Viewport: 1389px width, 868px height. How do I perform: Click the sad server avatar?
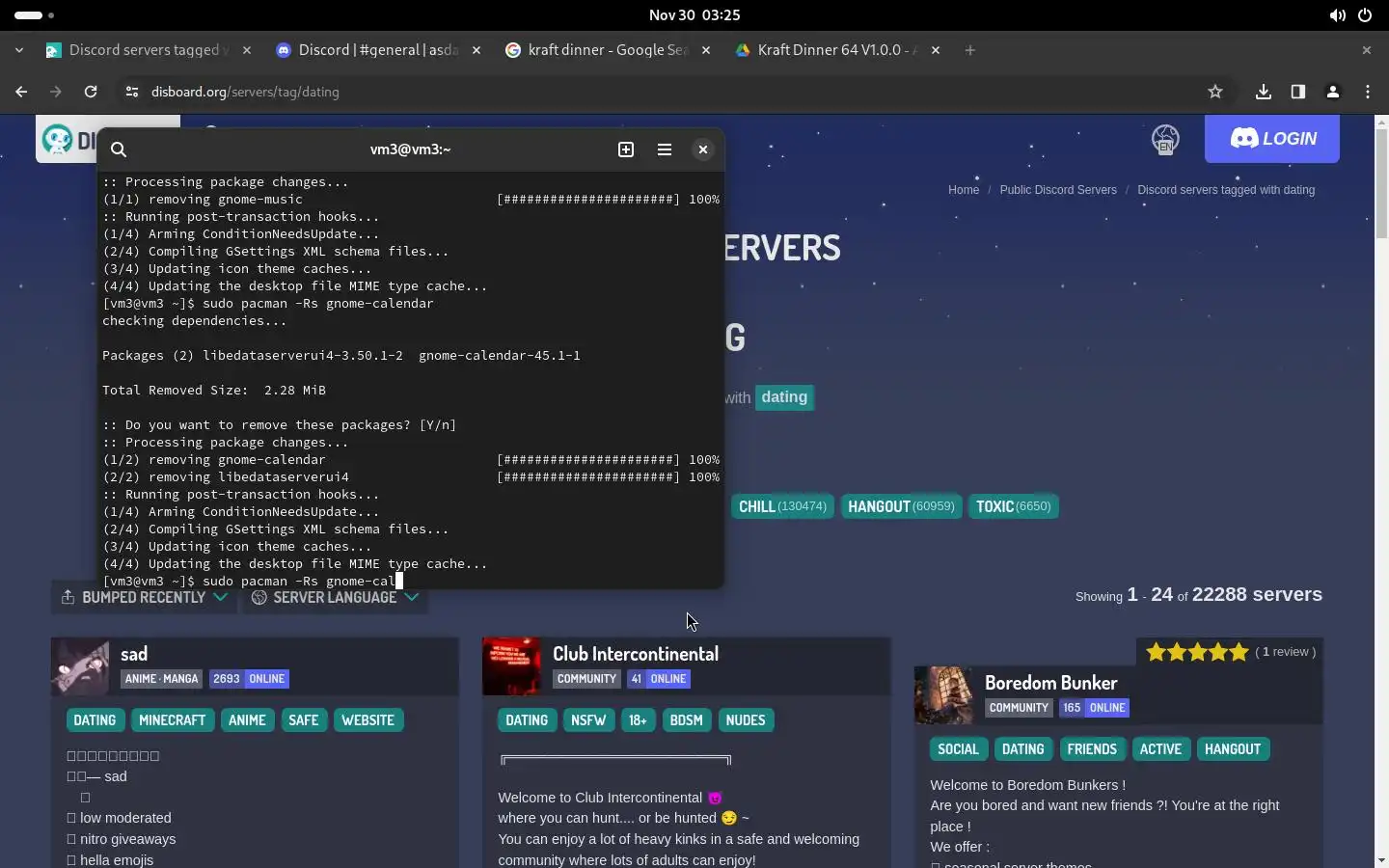click(80, 666)
